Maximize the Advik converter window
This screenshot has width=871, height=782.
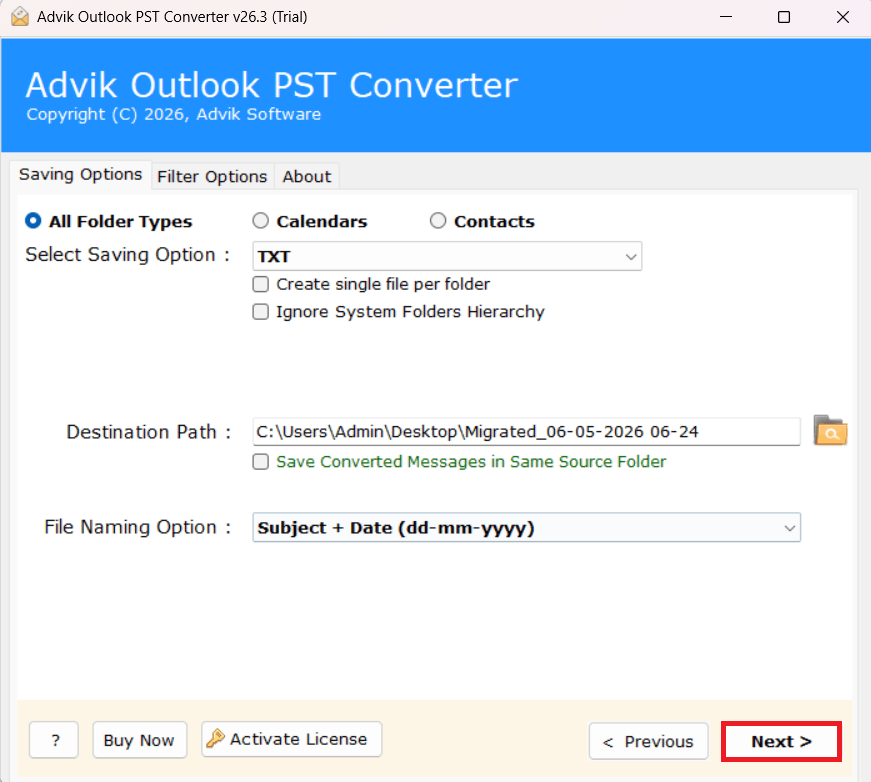tap(784, 17)
